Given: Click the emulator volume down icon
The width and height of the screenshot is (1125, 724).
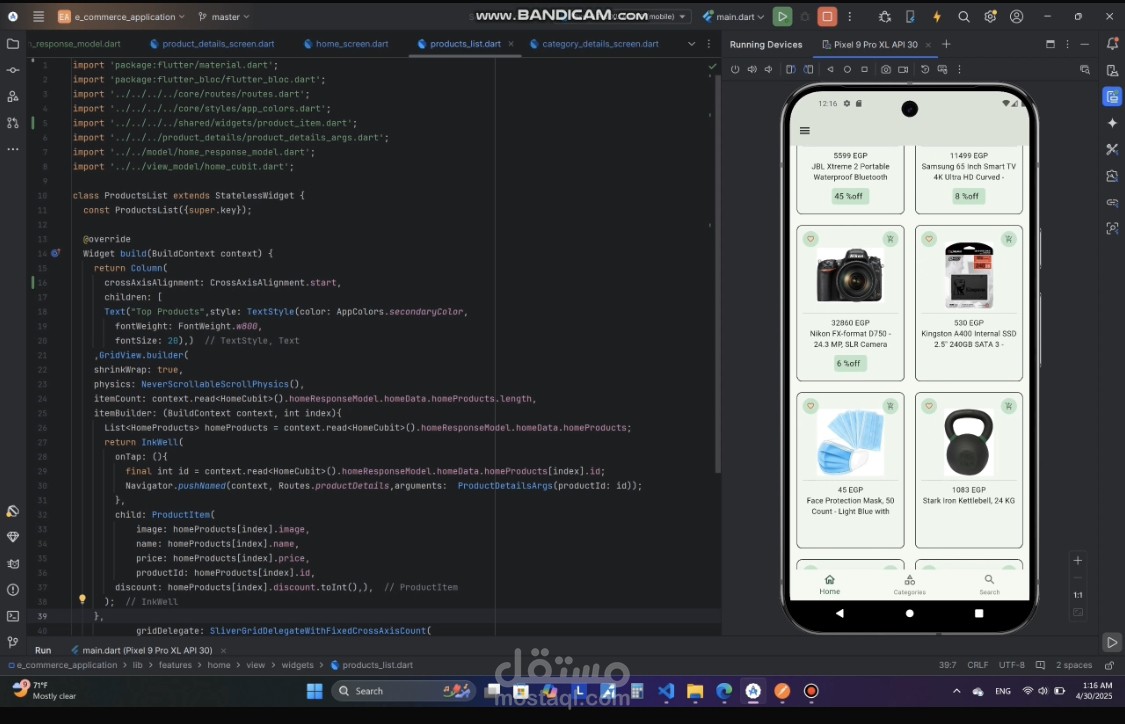Looking at the screenshot, I should tap(768, 70).
